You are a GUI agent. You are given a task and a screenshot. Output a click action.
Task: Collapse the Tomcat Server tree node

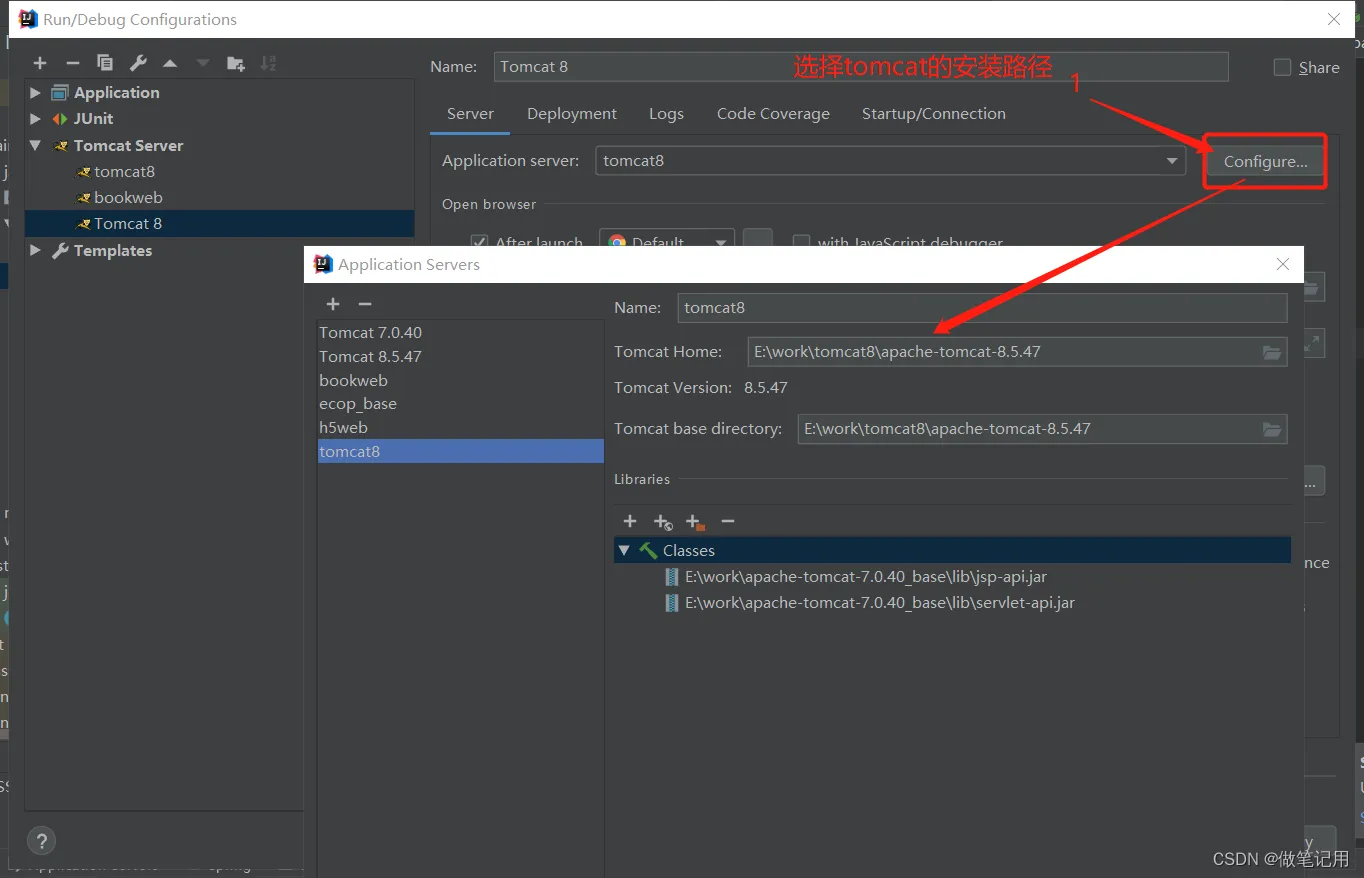click(36, 145)
